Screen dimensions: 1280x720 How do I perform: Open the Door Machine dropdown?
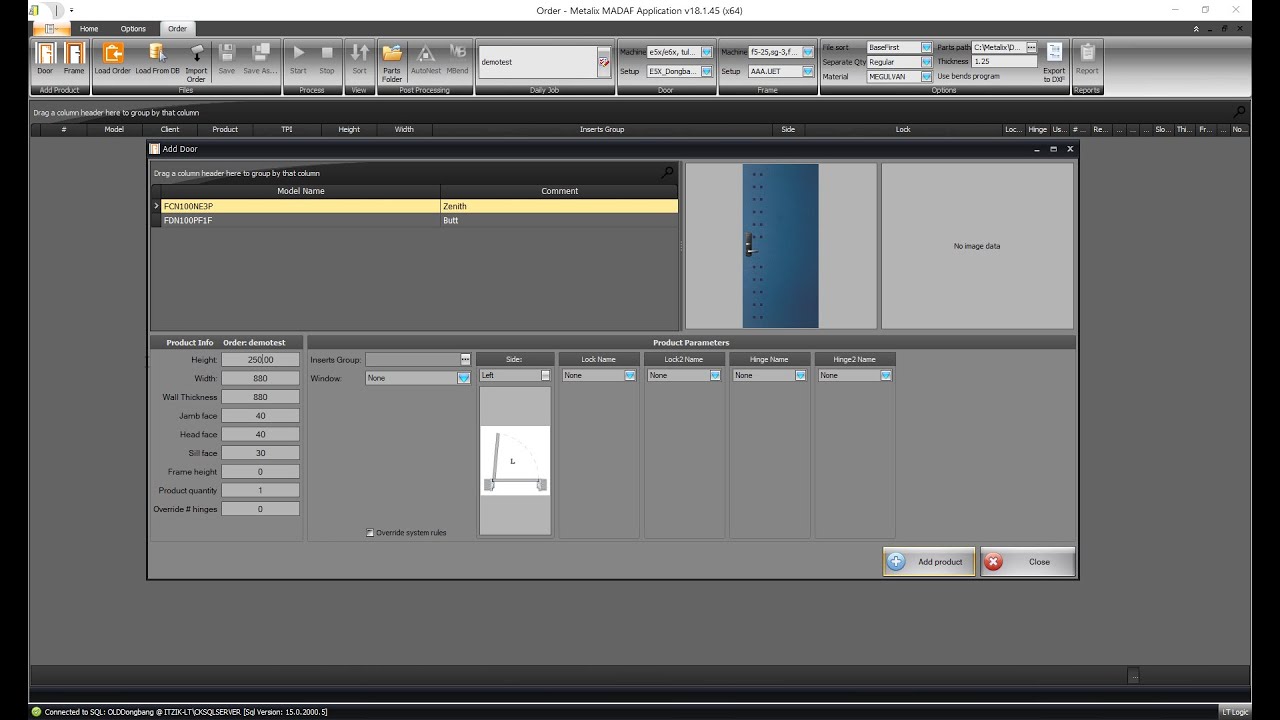pos(706,52)
